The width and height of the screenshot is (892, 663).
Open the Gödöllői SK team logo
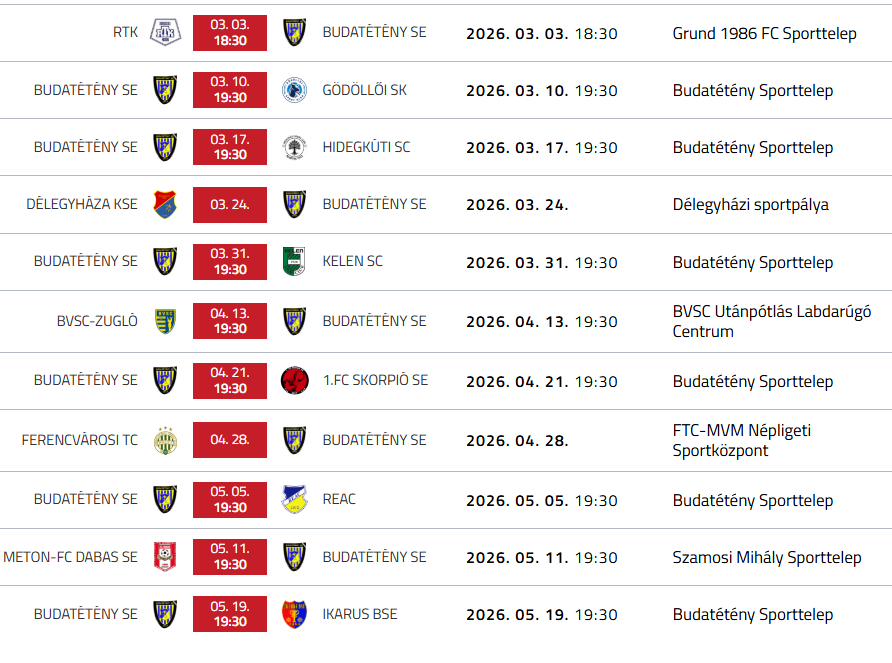coord(294,90)
